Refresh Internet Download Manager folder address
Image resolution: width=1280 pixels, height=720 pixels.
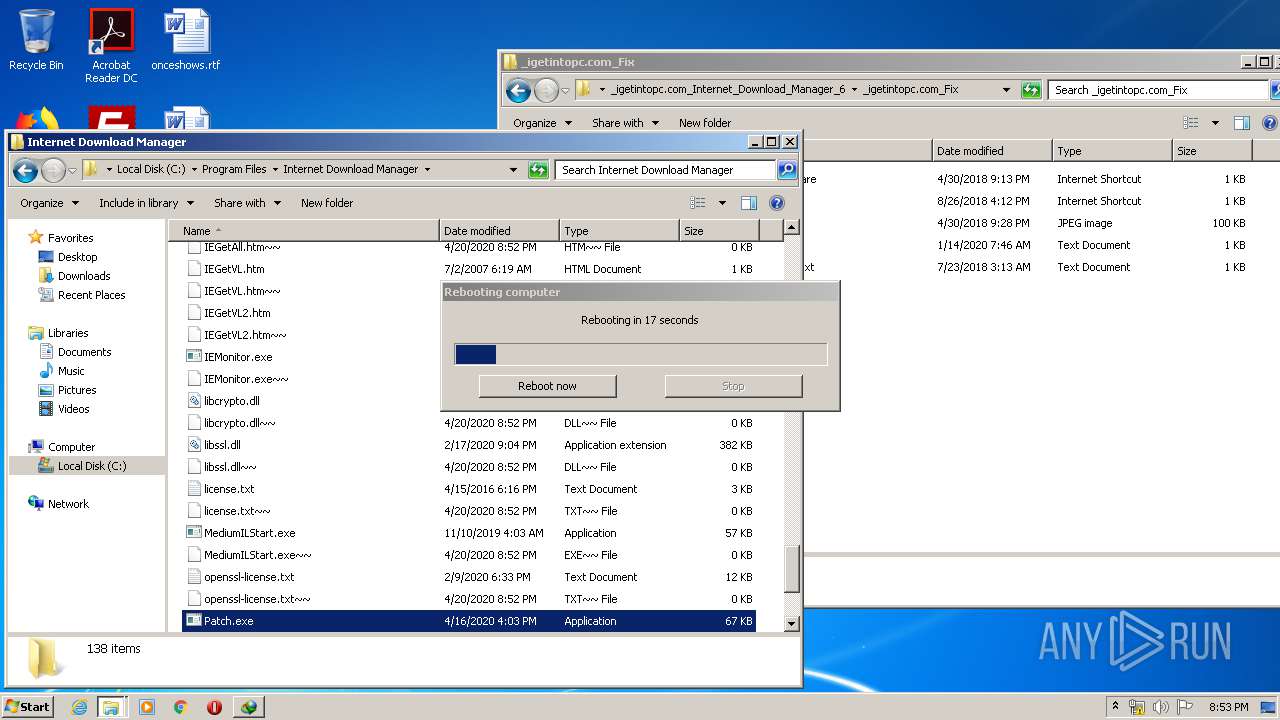pyautogui.click(x=538, y=170)
